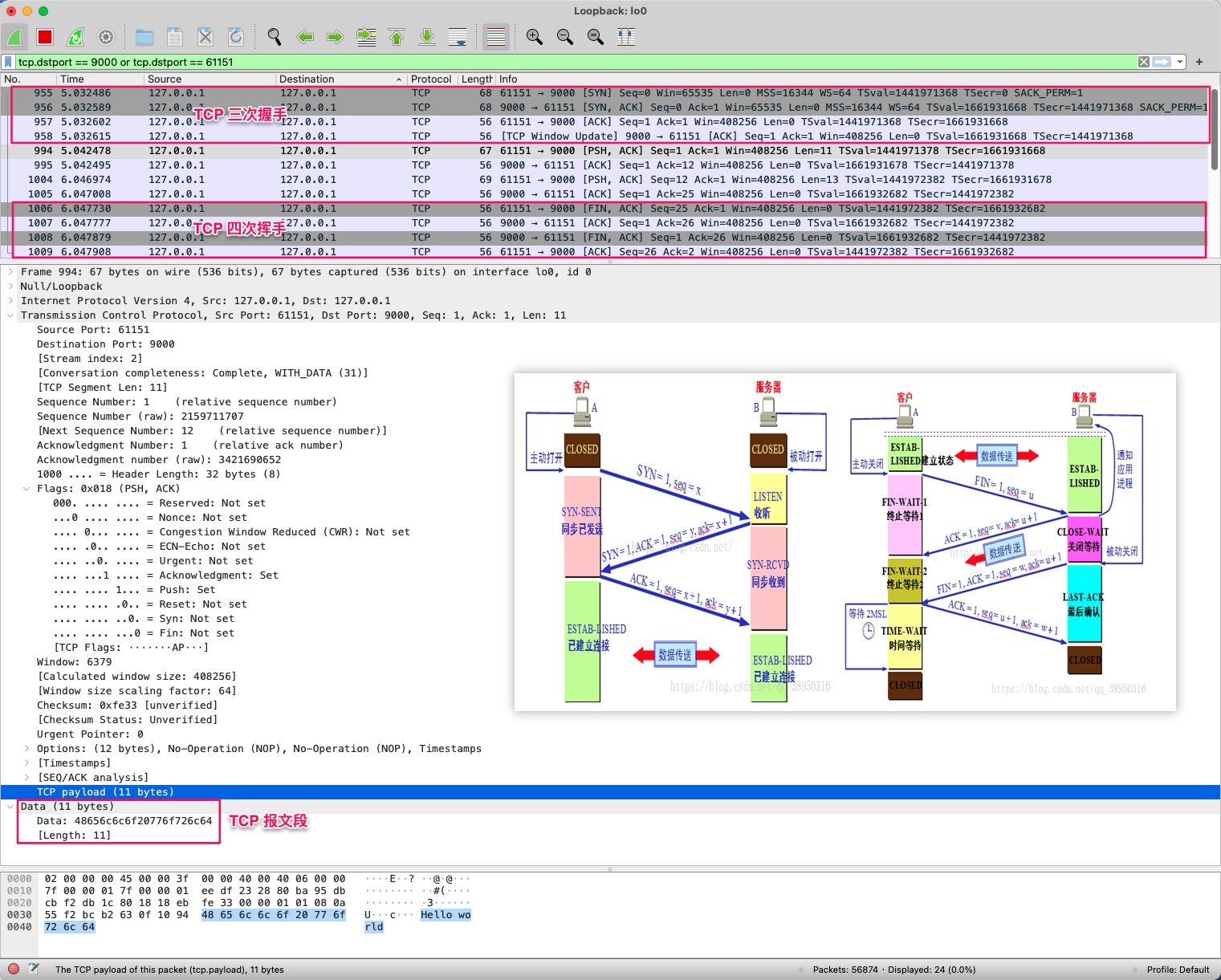This screenshot has height=980, width=1221.
Task: Apply display filter with arrow button
Action: coord(1162,62)
